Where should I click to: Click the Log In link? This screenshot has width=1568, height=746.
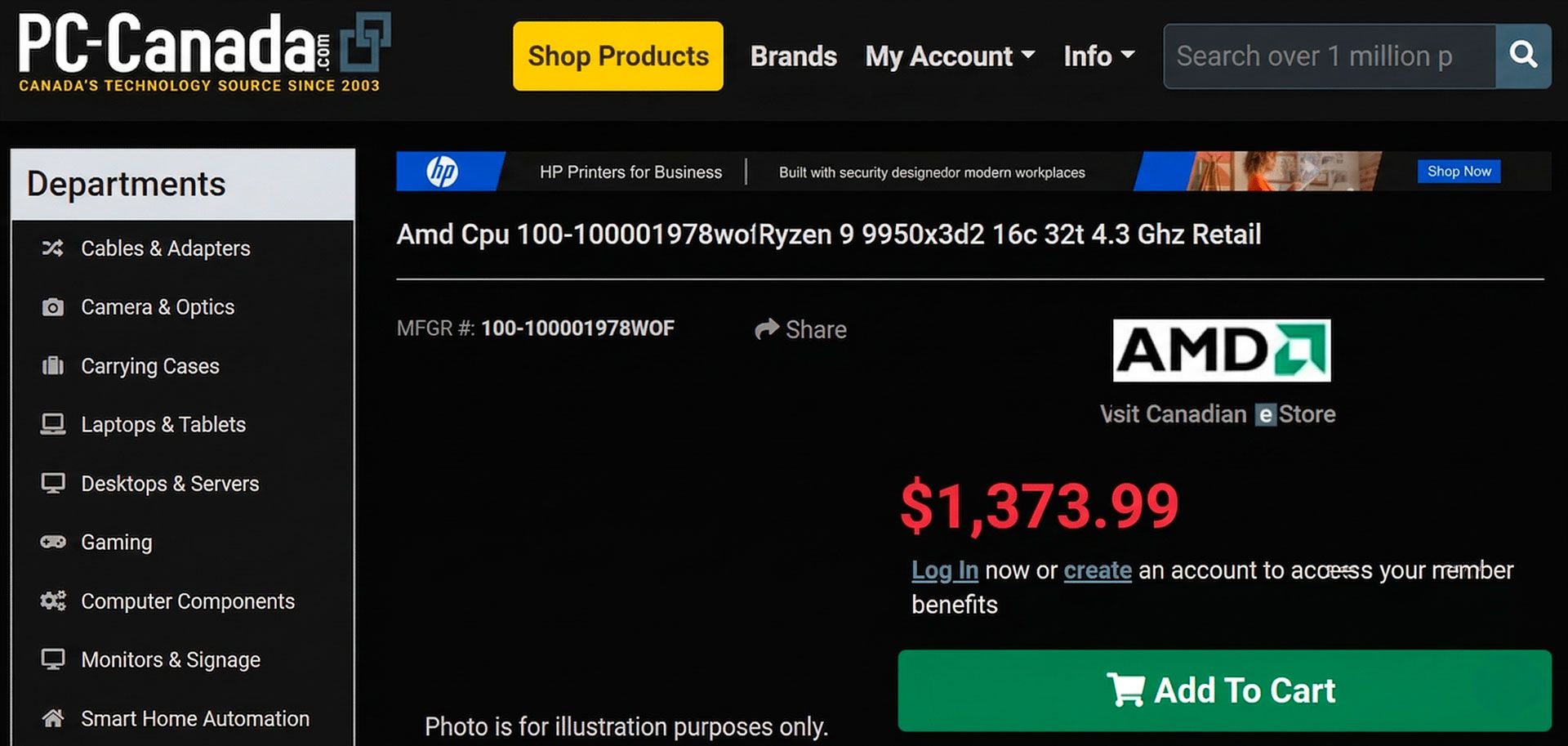(x=944, y=570)
